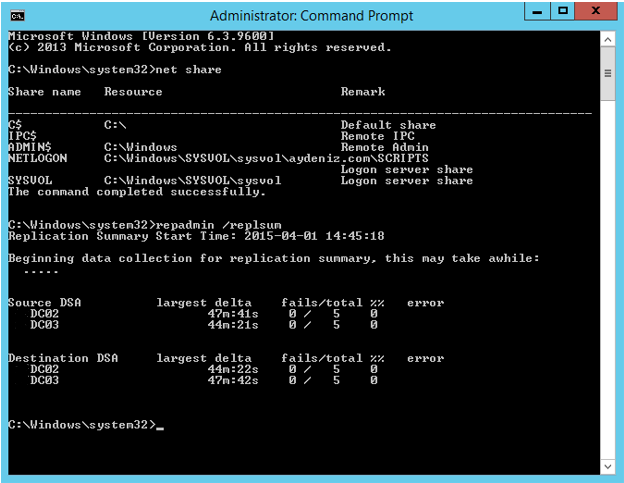Viewport: 624px width, 483px height.
Task: Close the Administrator Command Prompt window
Action: [x=595, y=11]
